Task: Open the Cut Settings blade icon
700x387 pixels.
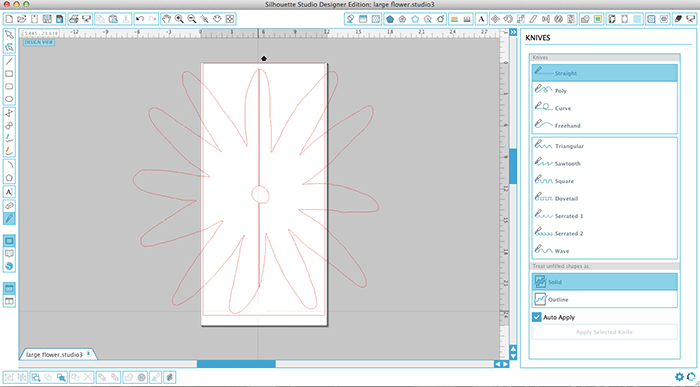Action: (x=678, y=19)
